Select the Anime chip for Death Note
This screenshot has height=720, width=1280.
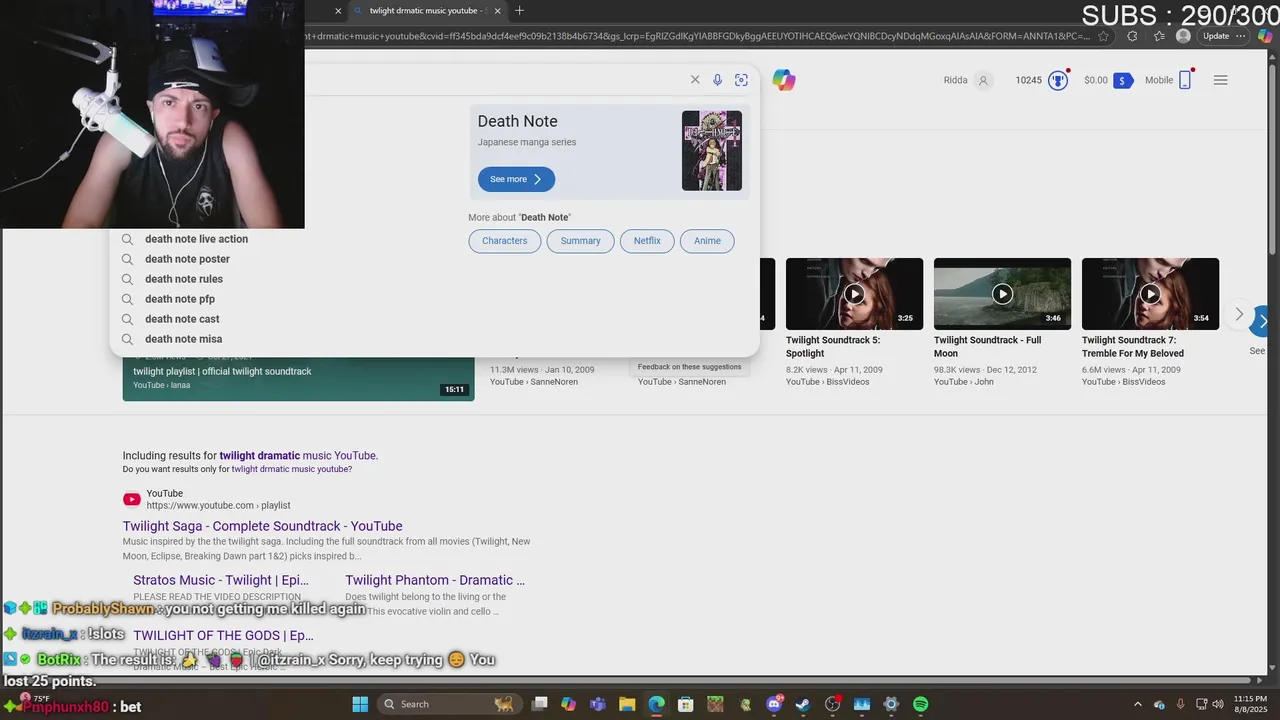[707, 241]
